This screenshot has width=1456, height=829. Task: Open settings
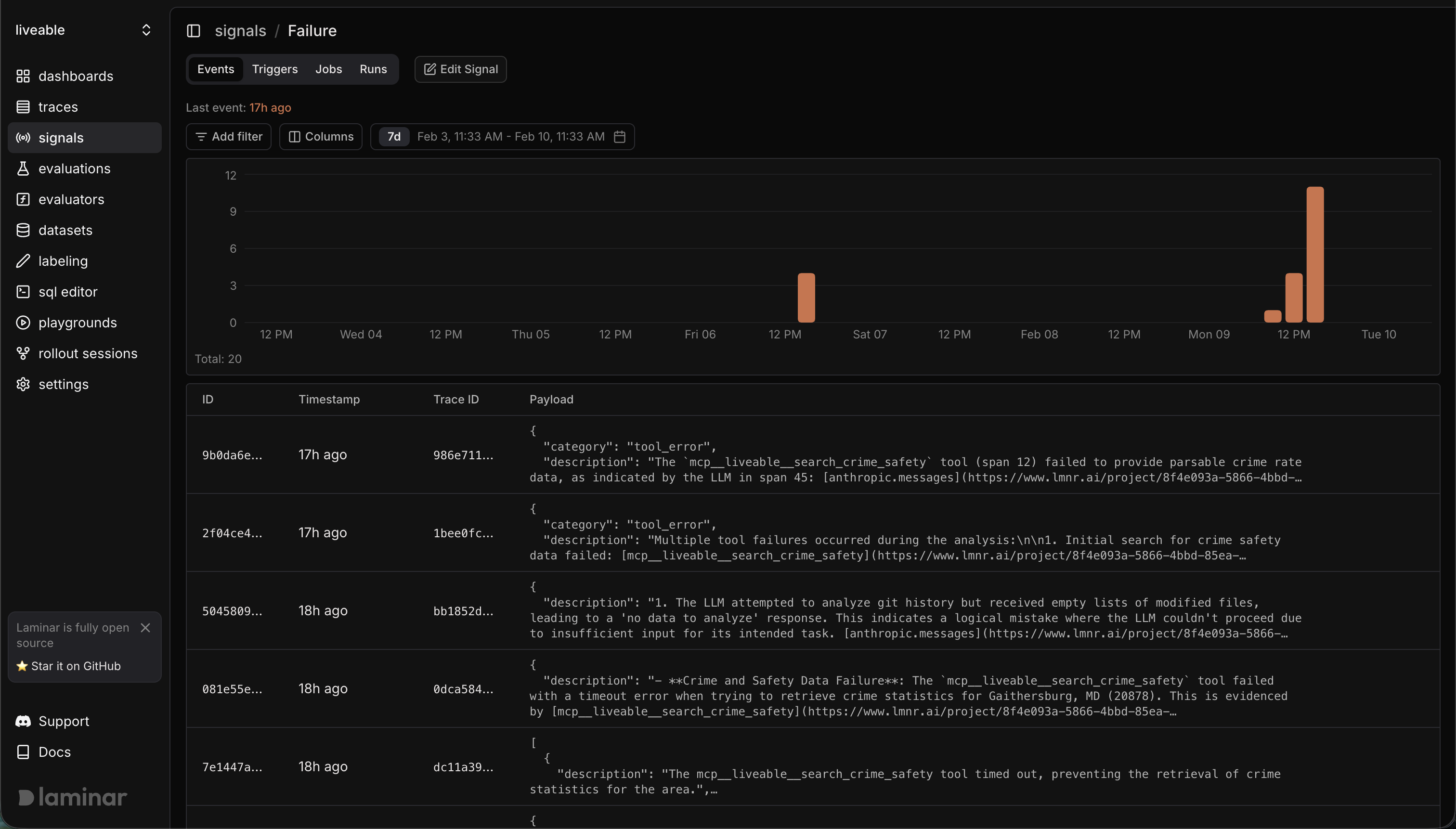63,384
